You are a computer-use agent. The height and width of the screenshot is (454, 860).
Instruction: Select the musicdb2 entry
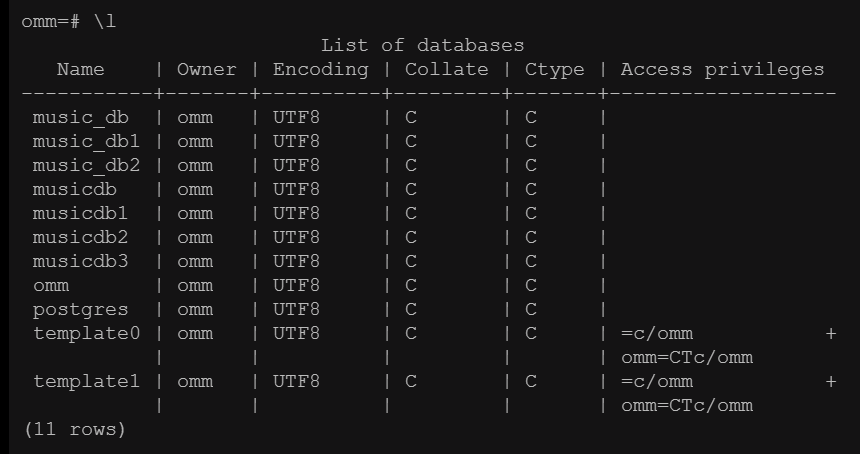pyautogui.click(x=81, y=237)
